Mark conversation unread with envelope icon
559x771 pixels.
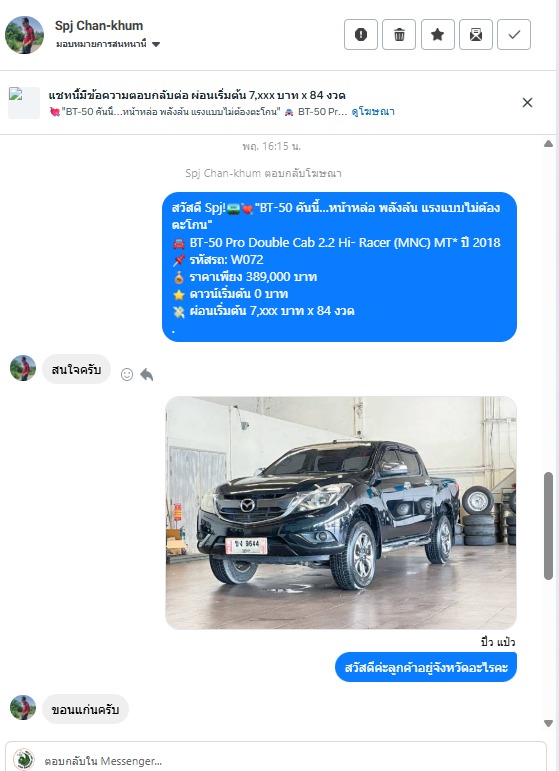[x=476, y=34]
